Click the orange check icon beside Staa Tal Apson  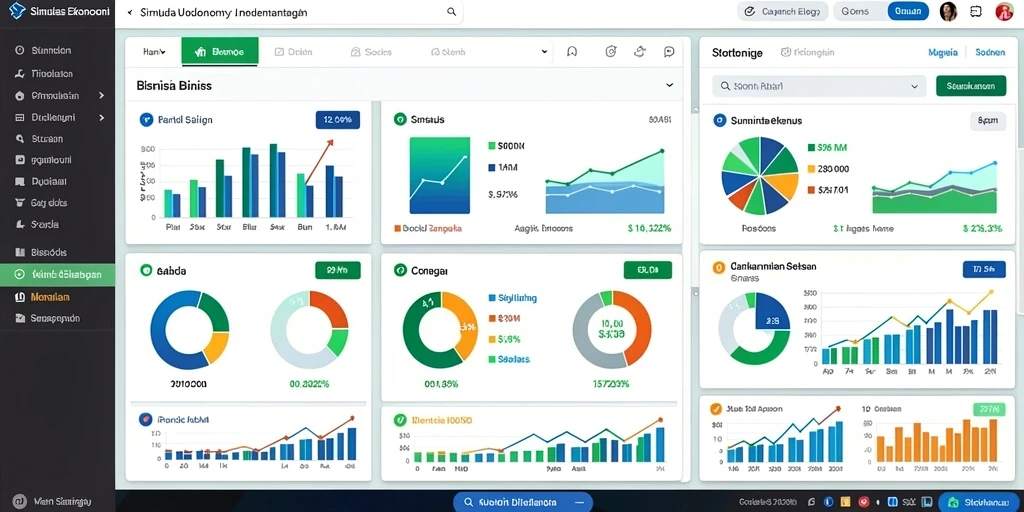pyautogui.click(x=716, y=409)
